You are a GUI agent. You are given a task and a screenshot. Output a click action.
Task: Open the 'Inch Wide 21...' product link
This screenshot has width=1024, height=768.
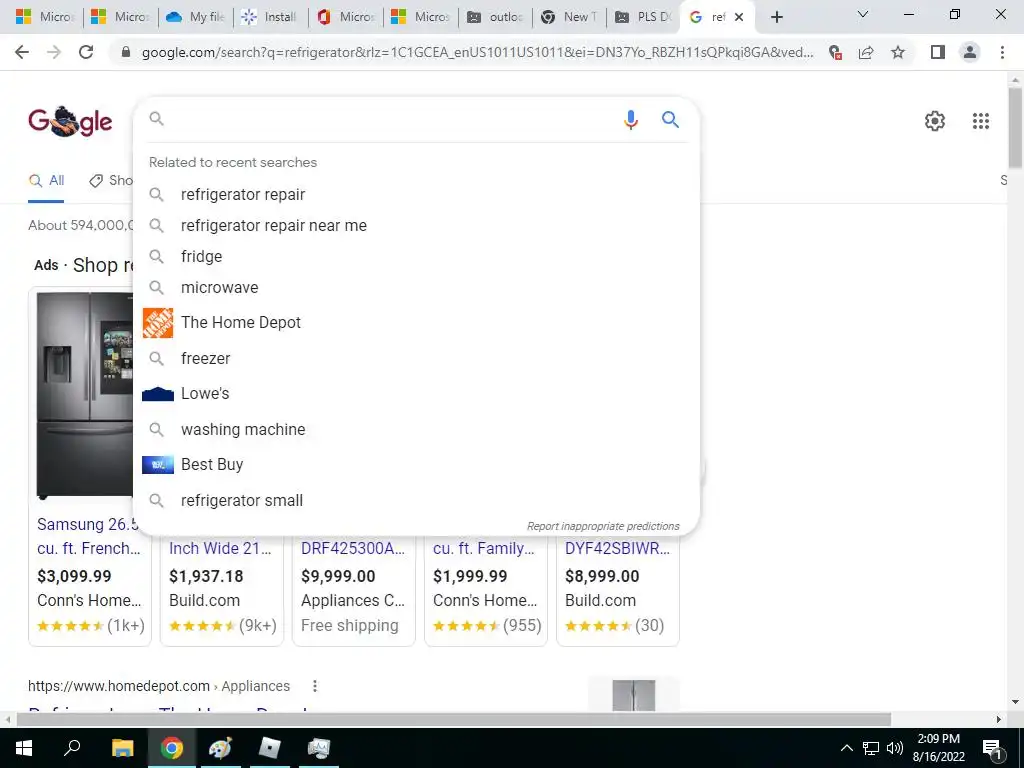tap(220, 549)
